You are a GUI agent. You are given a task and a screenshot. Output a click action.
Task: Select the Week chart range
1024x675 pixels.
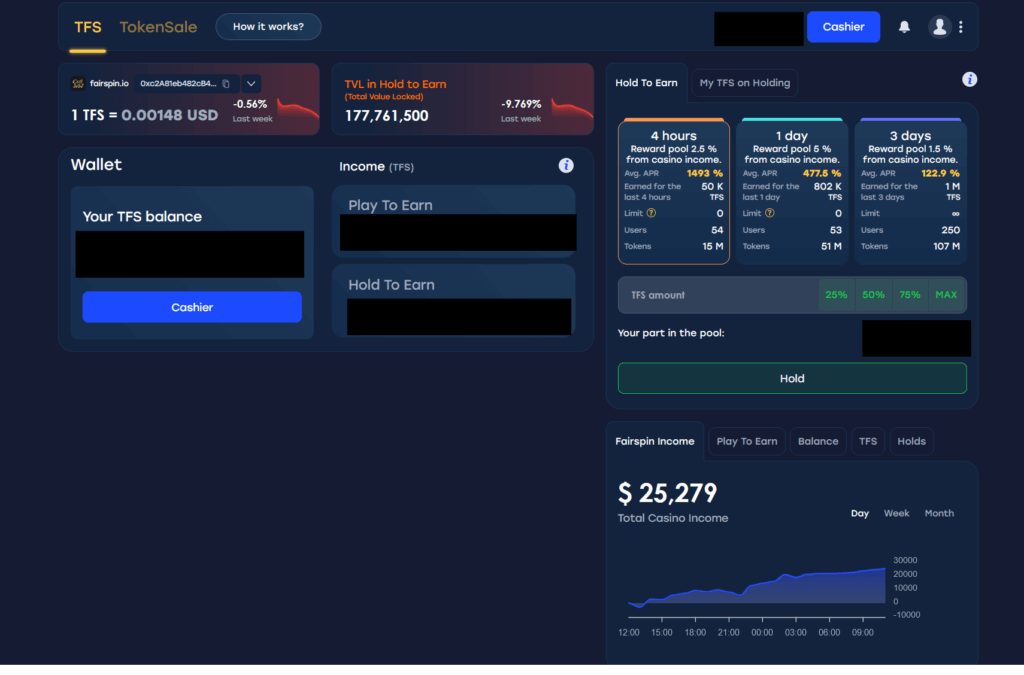[x=896, y=514]
